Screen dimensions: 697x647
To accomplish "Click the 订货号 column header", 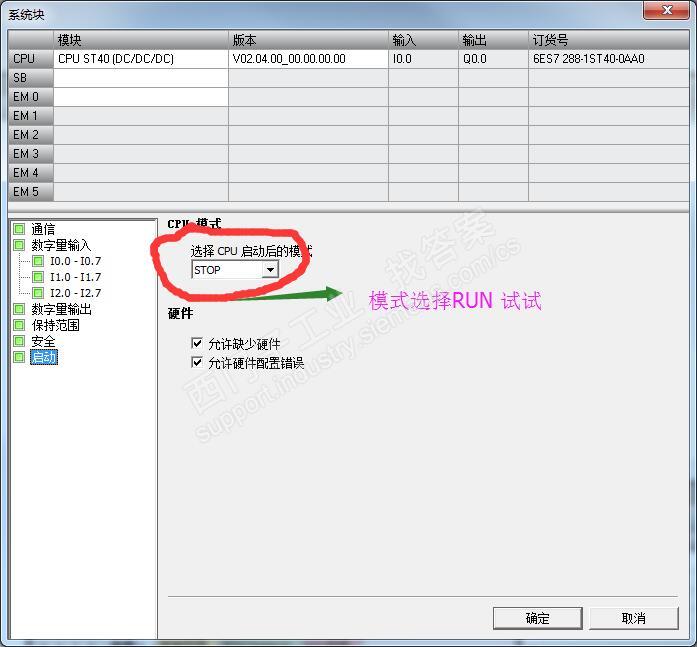I will [x=609, y=40].
